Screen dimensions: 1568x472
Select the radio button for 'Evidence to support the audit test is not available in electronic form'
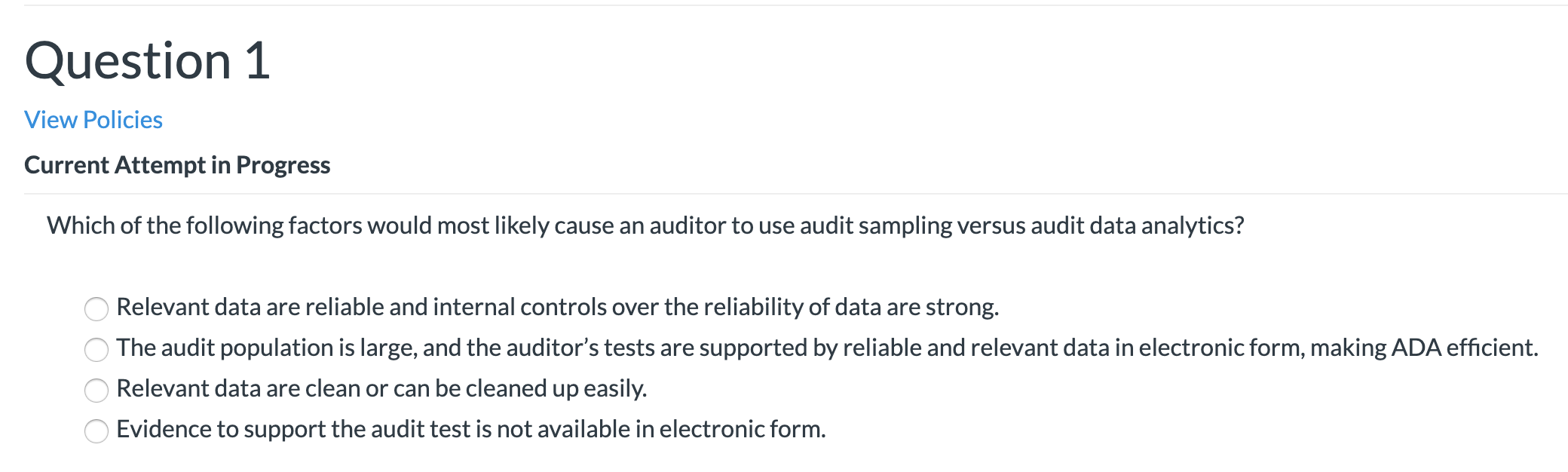click(x=95, y=430)
